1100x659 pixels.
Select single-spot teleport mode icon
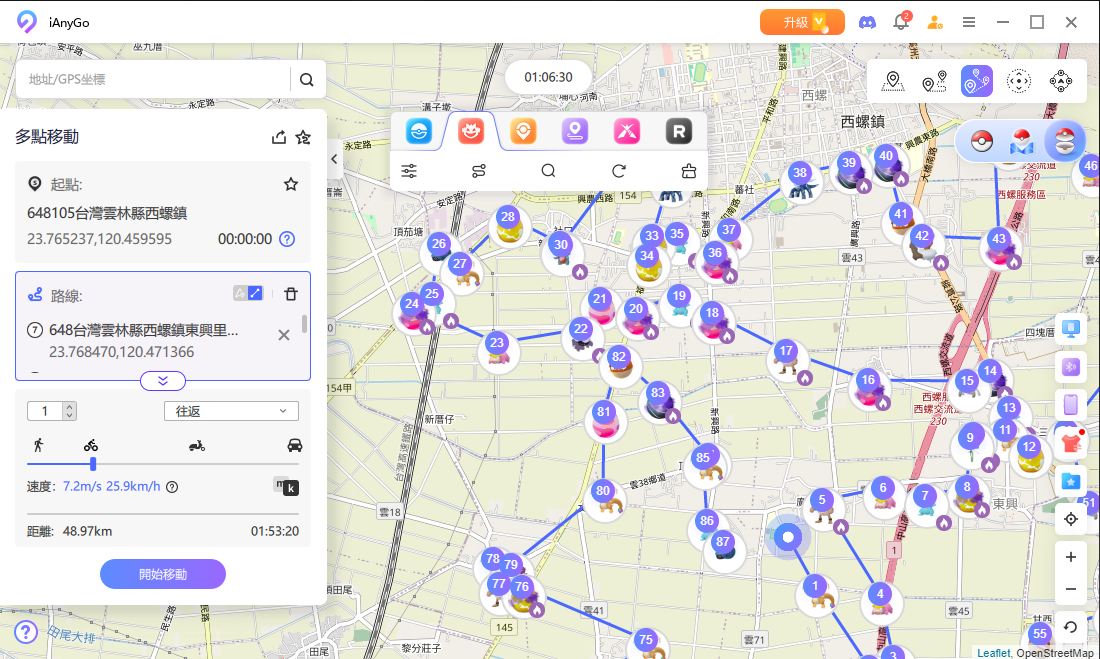coord(892,81)
